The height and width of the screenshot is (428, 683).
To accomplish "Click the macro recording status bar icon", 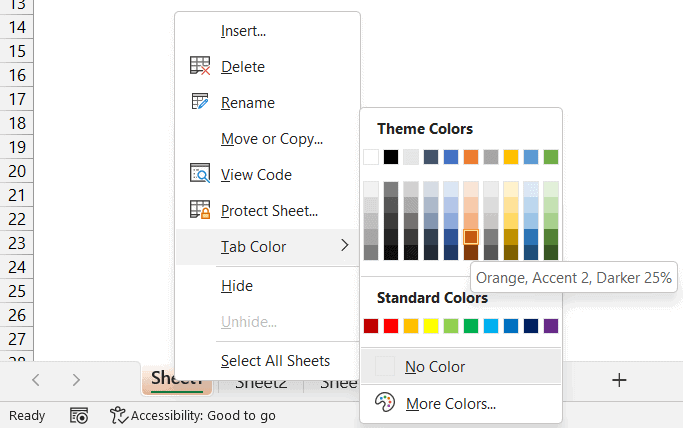I will (79, 415).
